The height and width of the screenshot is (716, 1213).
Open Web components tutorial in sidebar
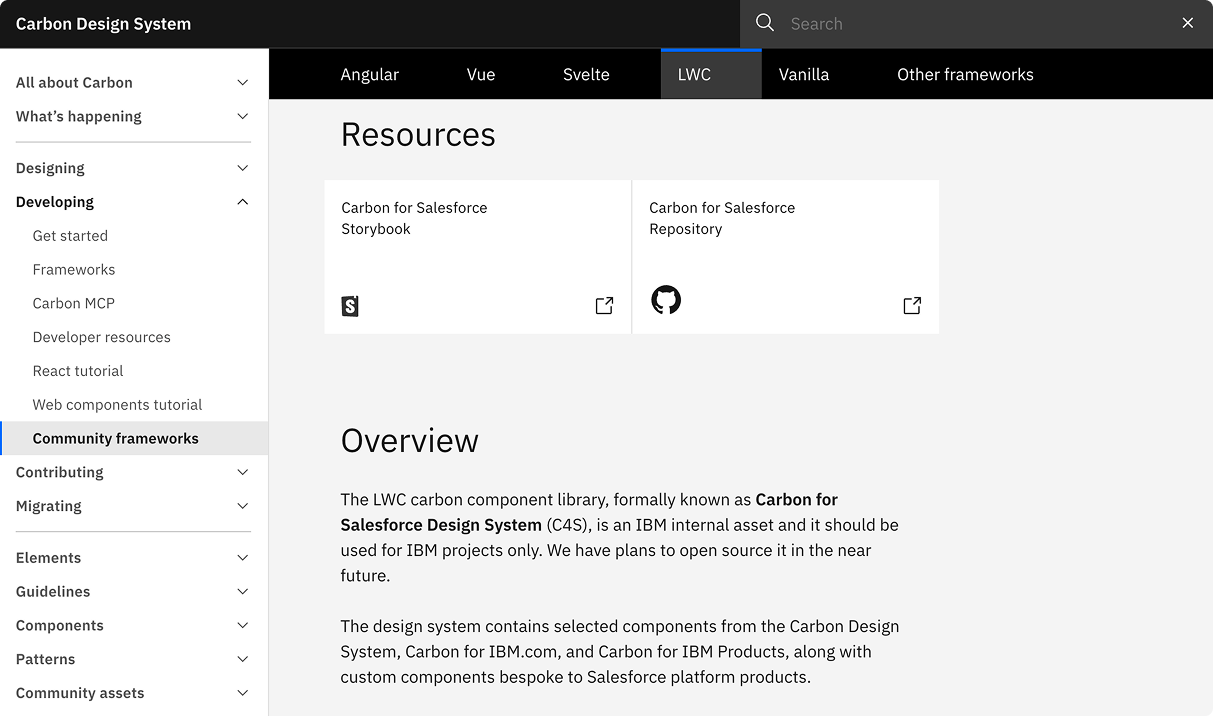click(134, 405)
